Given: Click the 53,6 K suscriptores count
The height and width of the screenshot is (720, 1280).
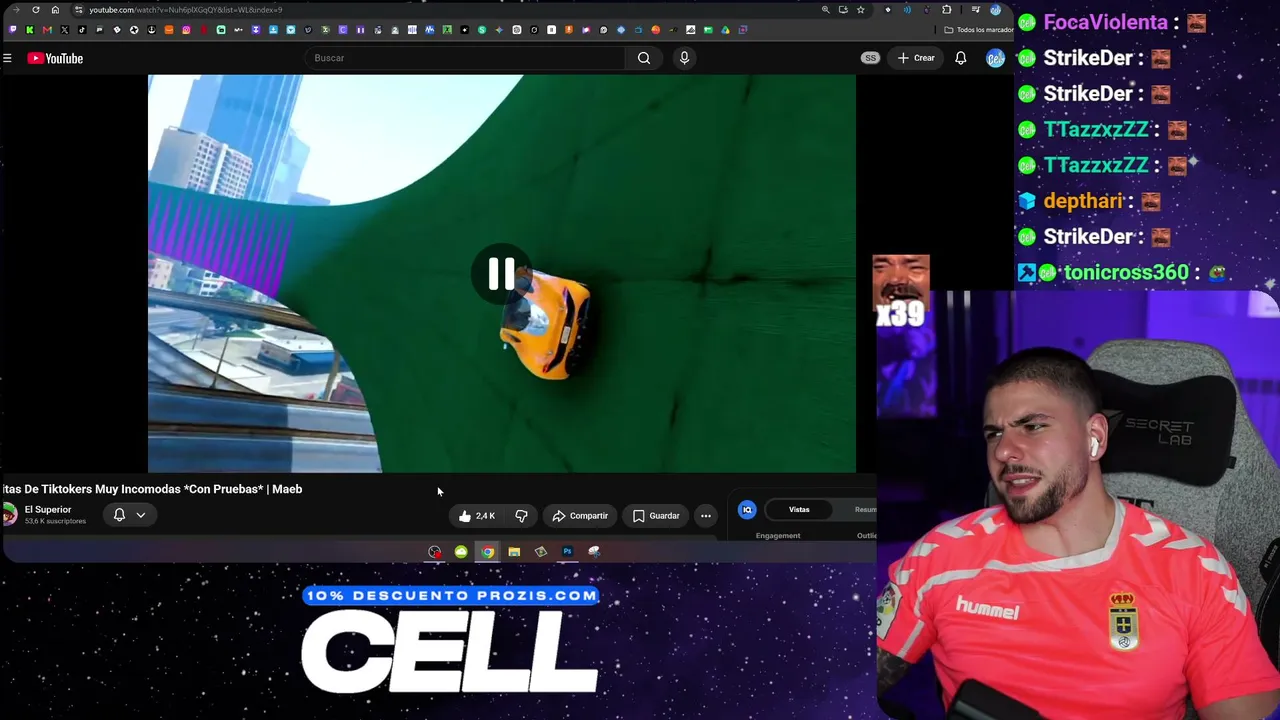Looking at the screenshot, I should click(x=55, y=522).
